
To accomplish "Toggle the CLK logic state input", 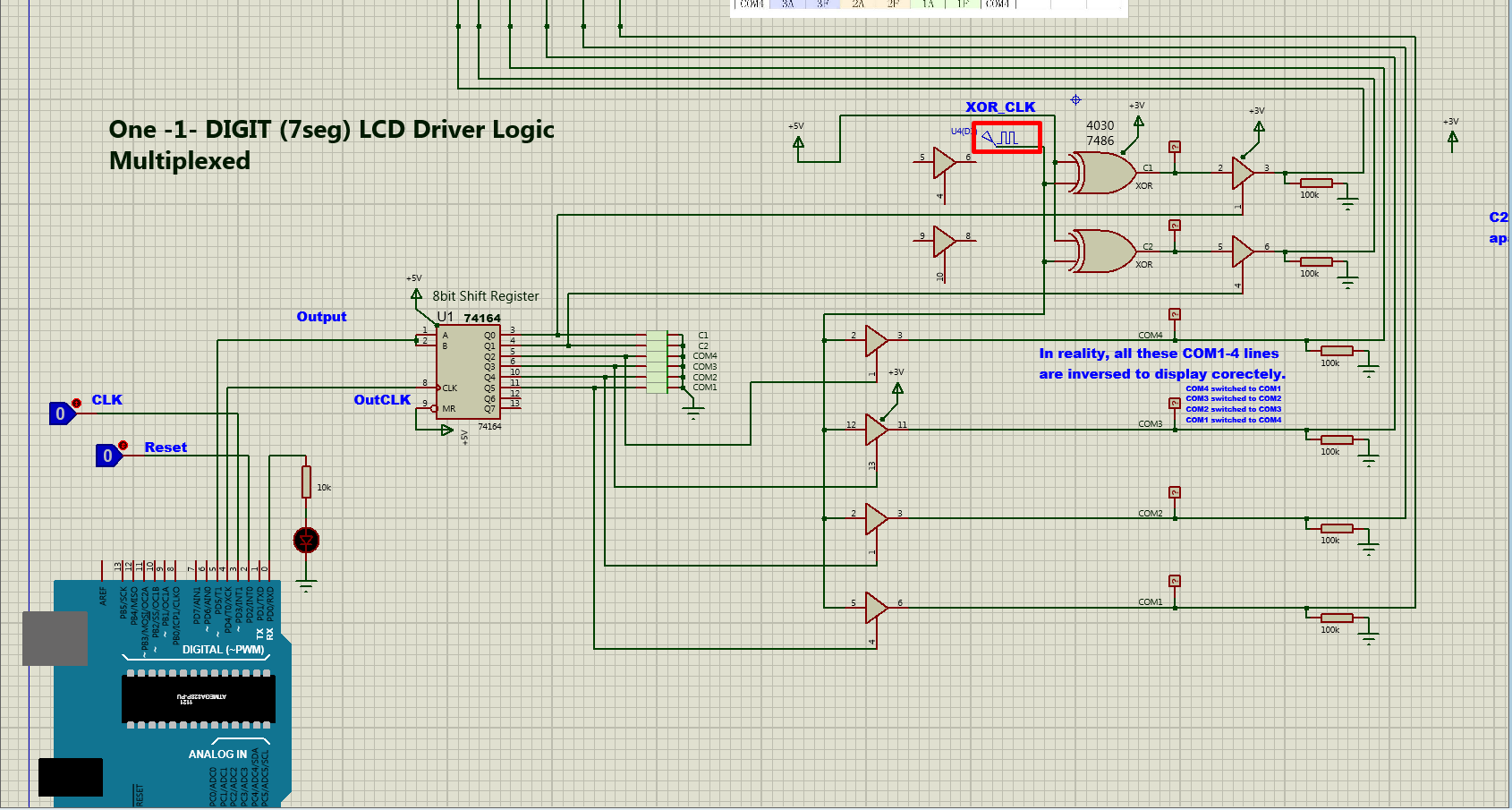I will pyautogui.click(x=62, y=414).
